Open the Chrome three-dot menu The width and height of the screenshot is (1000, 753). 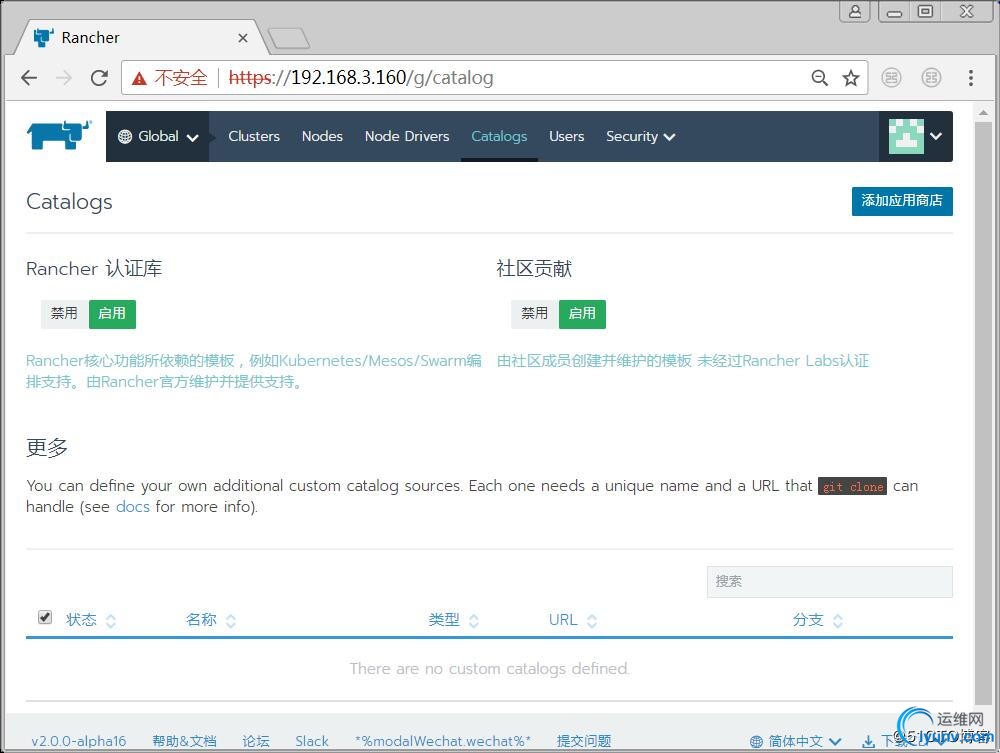click(971, 78)
